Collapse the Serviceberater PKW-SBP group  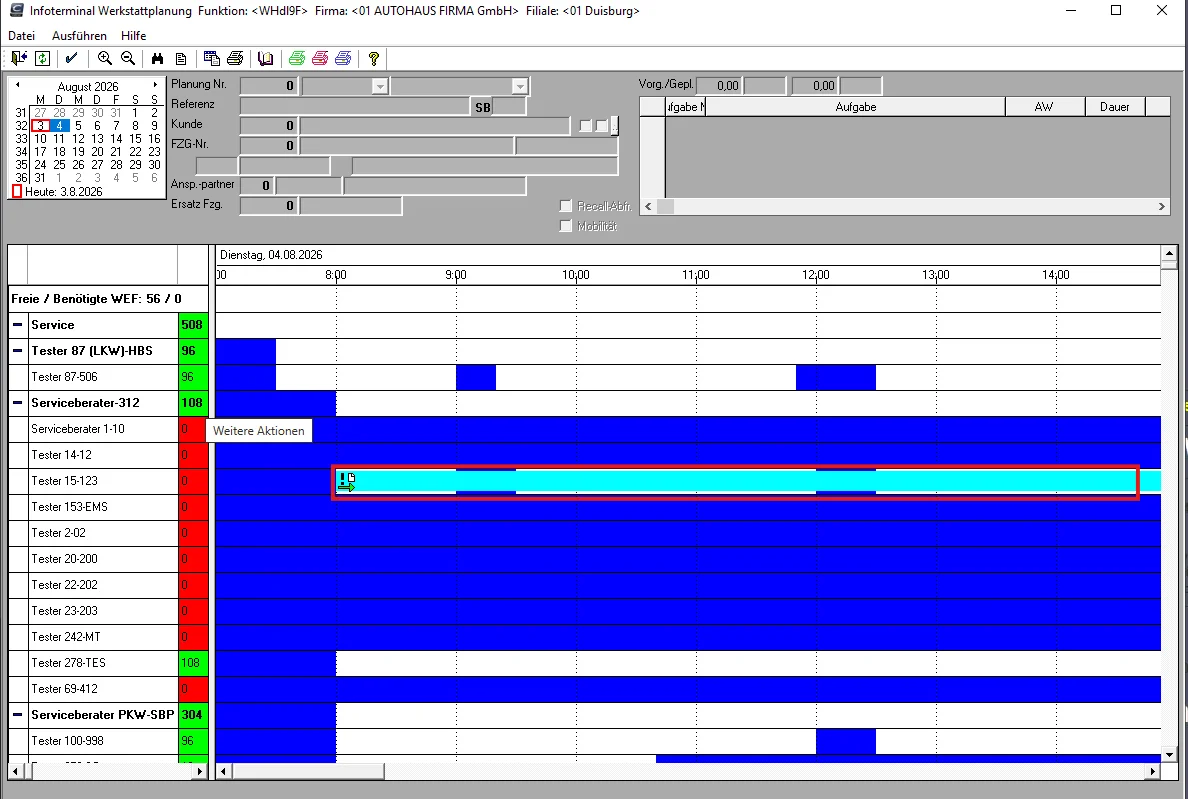coord(17,715)
